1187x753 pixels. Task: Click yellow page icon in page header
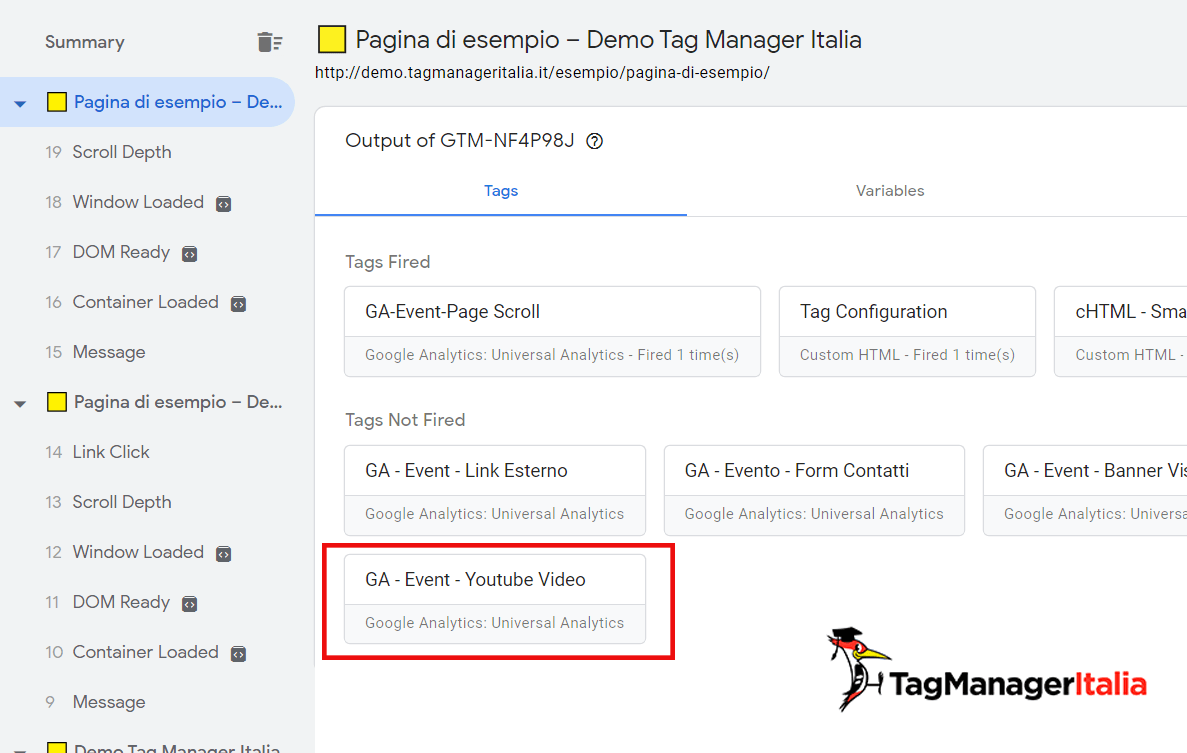coord(332,39)
